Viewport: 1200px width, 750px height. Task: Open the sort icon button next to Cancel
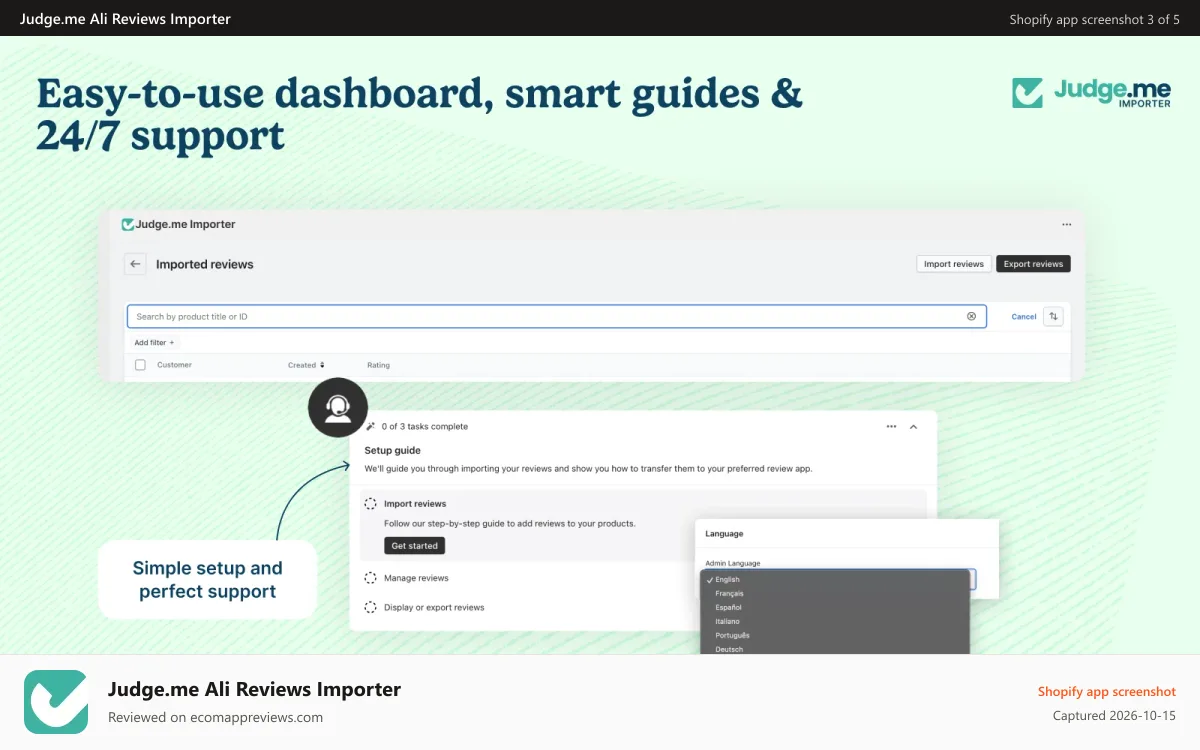(1053, 316)
